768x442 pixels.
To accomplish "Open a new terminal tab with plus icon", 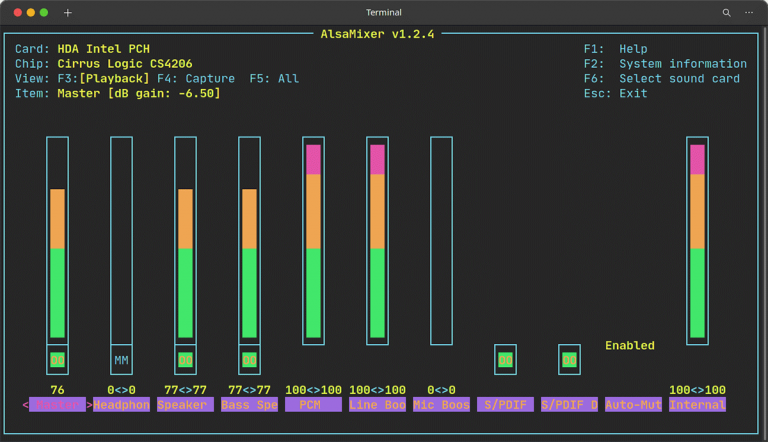I will coord(68,13).
